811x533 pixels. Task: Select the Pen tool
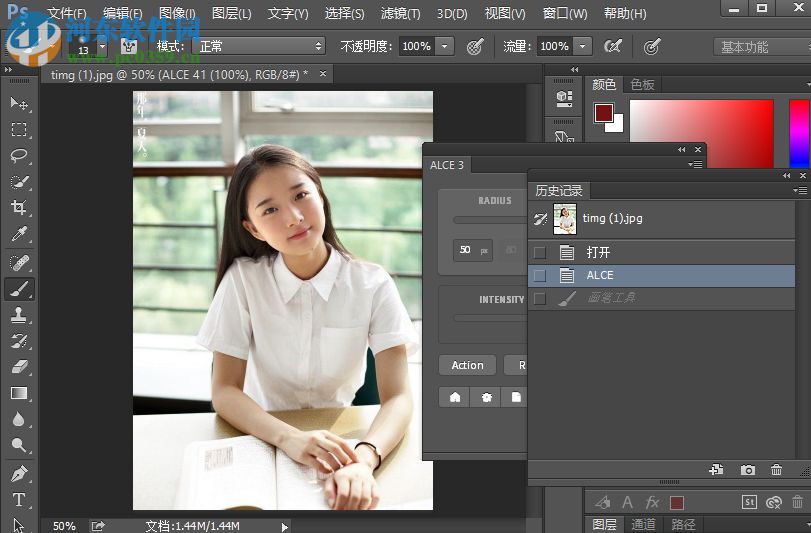pyautogui.click(x=19, y=474)
